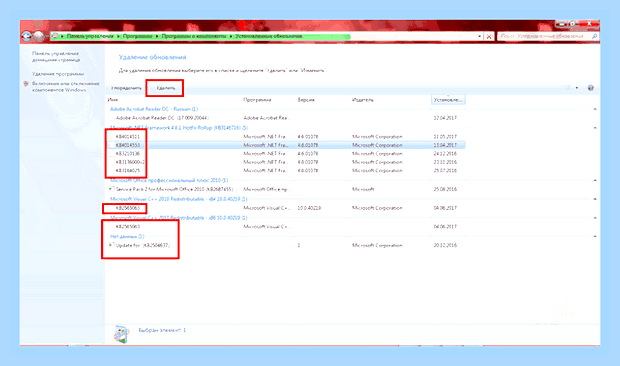This screenshot has width=620, height=366.
Task: Click icon of Service Pack 2 for Office row
Action: coord(112,189)
